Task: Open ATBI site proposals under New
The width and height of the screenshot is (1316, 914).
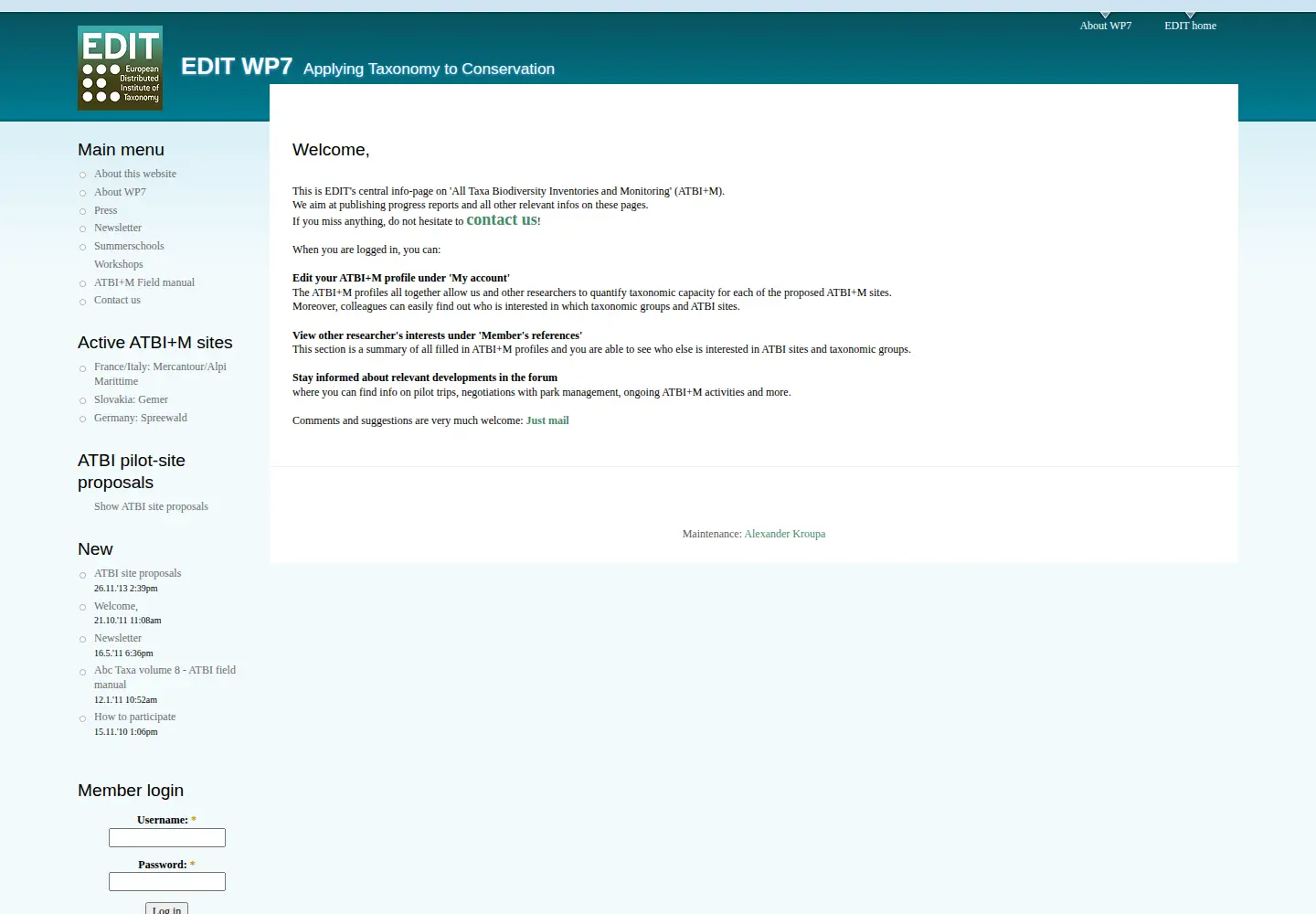Action: 137,573
